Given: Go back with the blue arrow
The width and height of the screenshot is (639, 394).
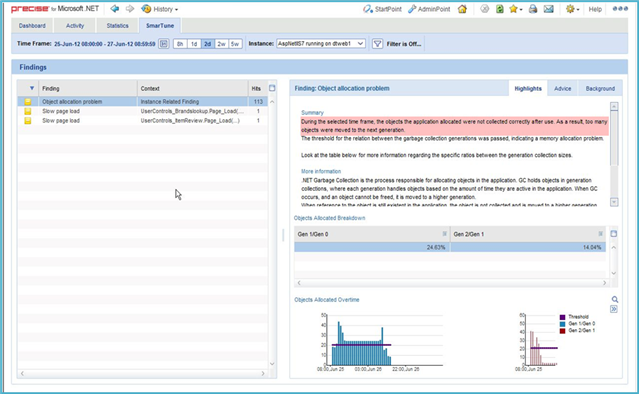Looking at the screenshot, I should click(x=115, y=9).
